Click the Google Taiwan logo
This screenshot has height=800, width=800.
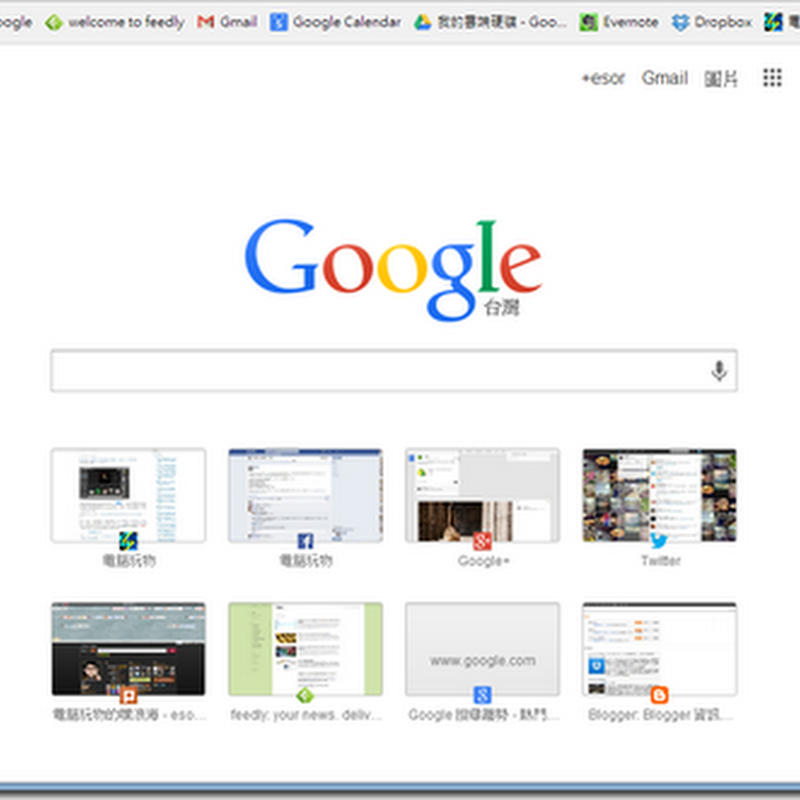(x=393, y=270)
